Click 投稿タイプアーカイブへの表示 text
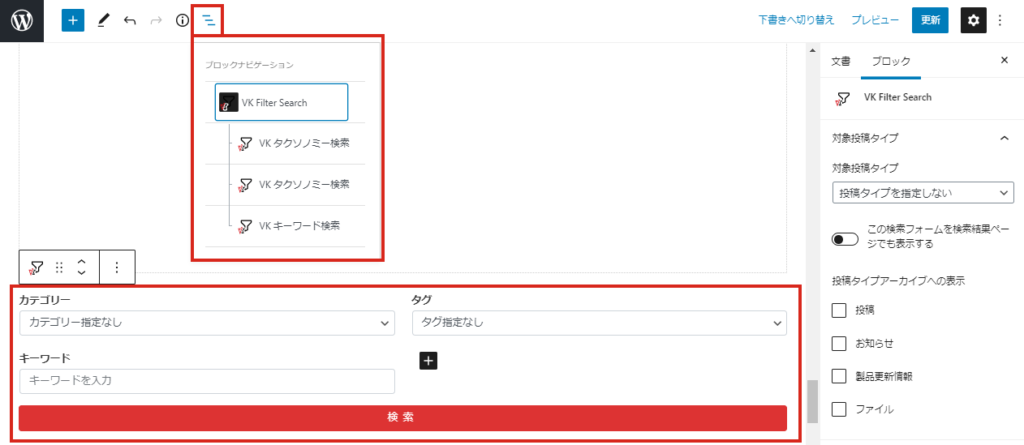 (899, 281)
